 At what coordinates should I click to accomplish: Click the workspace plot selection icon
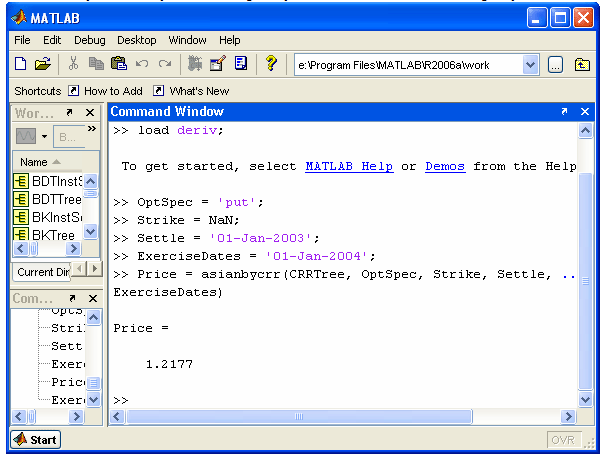[26, 136]
